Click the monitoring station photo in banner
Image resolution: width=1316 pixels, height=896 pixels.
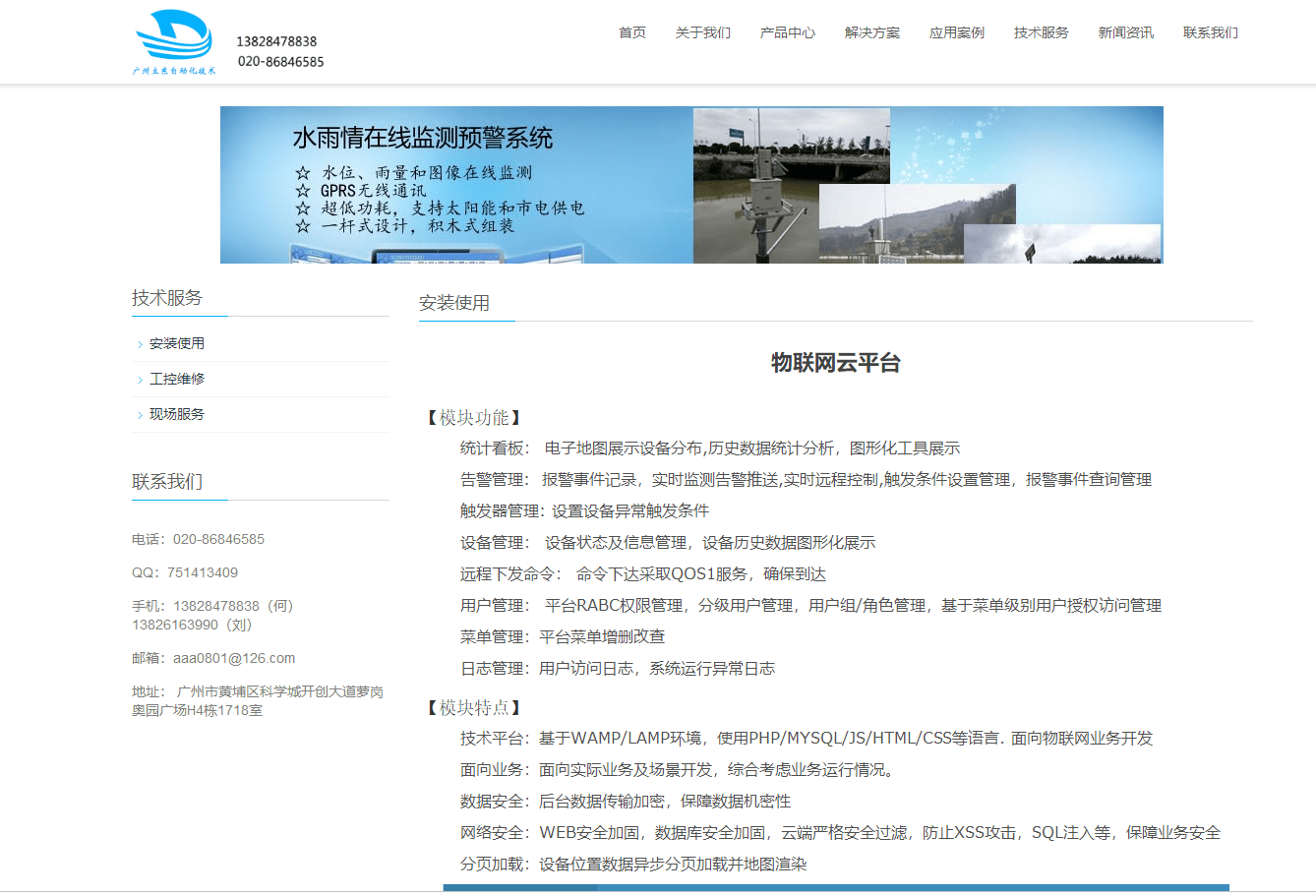click(791, 185)
